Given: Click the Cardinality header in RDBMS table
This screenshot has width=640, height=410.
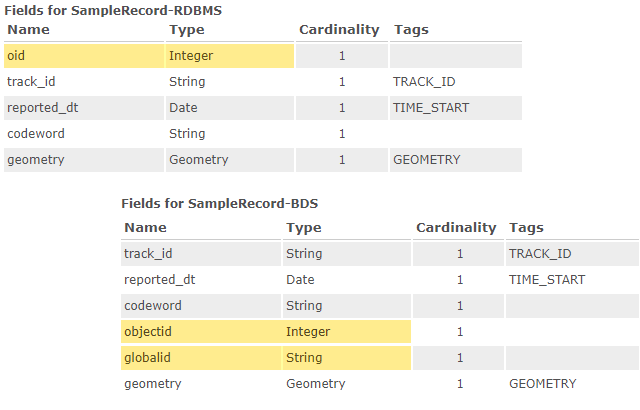Looking at the screenshot, I should [340, 29].
